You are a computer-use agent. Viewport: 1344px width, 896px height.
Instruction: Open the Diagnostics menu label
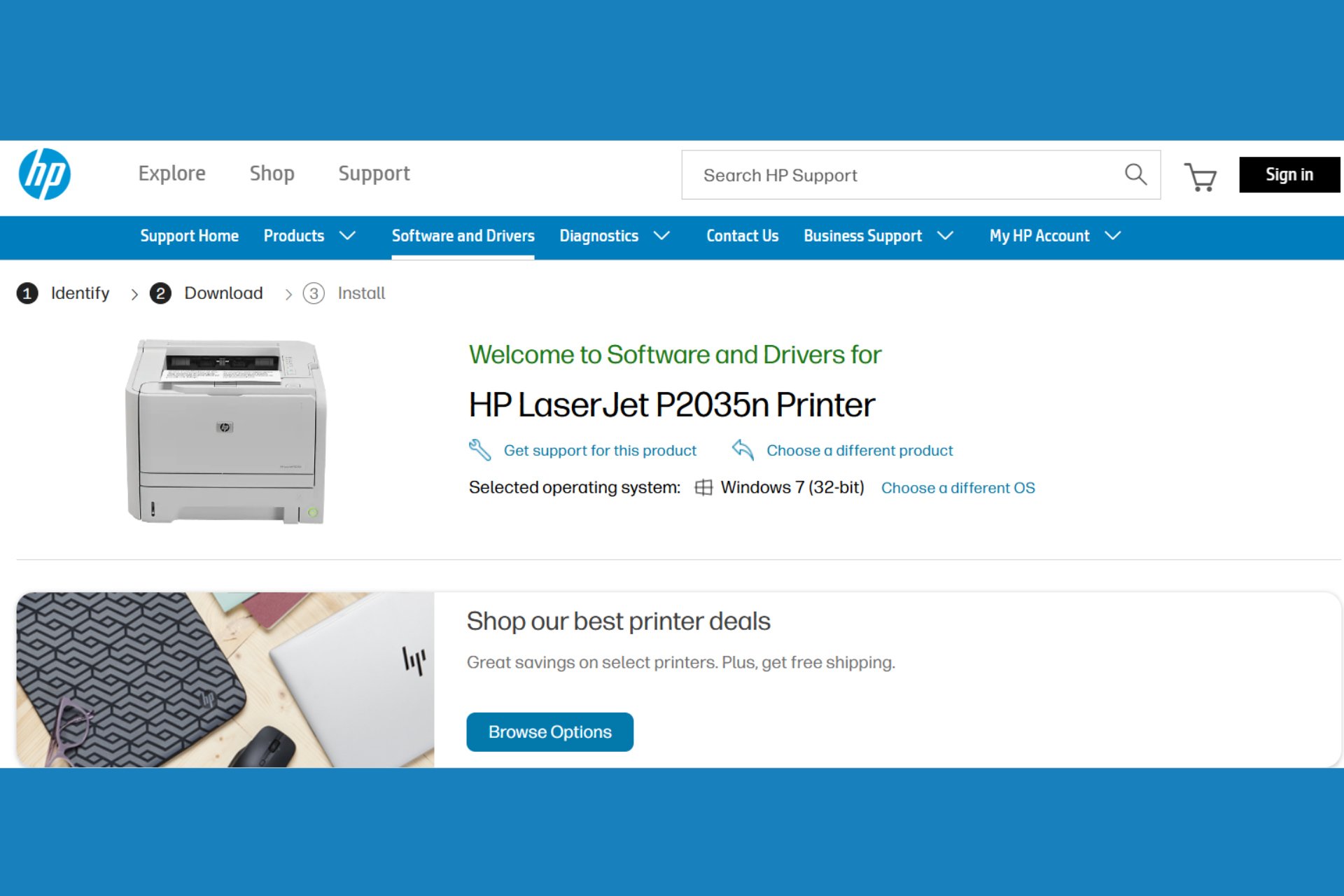(x=598, y=236)
